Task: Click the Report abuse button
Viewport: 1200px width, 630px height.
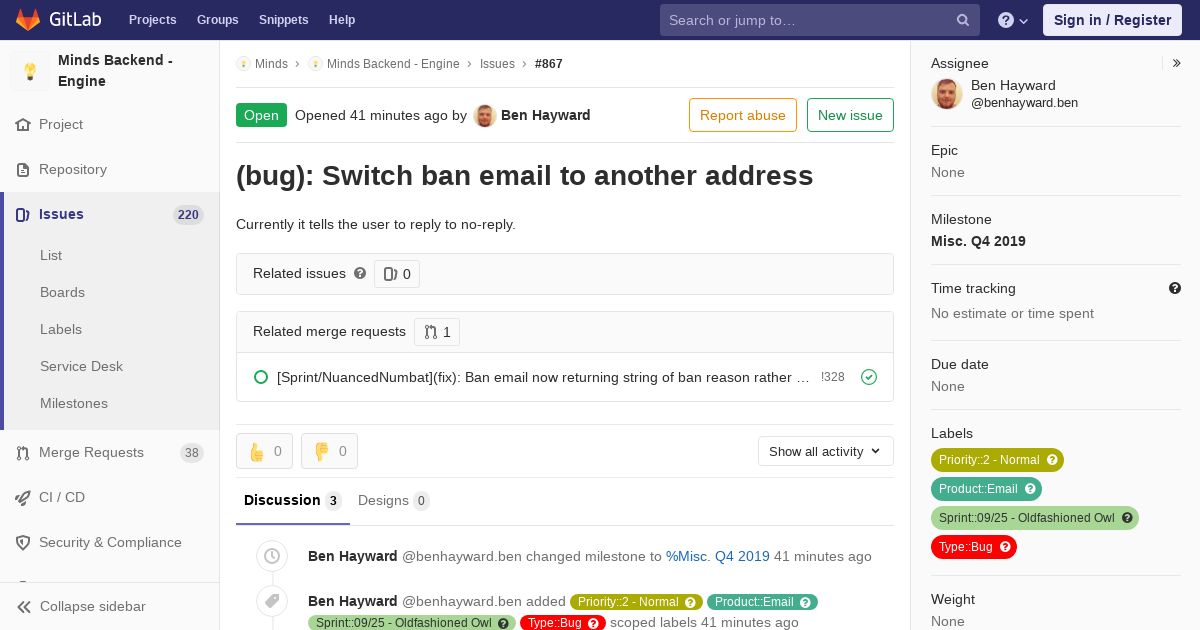Action: click(743, 115)
